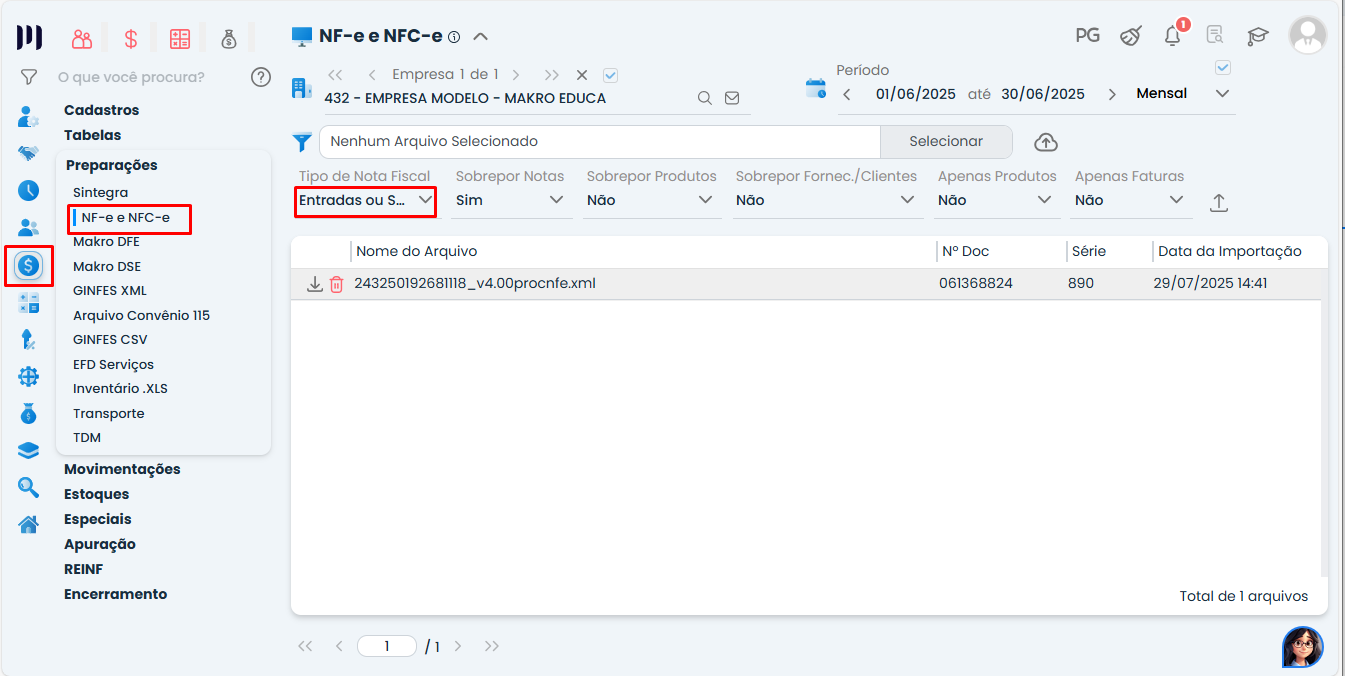Click the search field 'O que você procura?'
The image size is (1345, 676).
point(140,77)
